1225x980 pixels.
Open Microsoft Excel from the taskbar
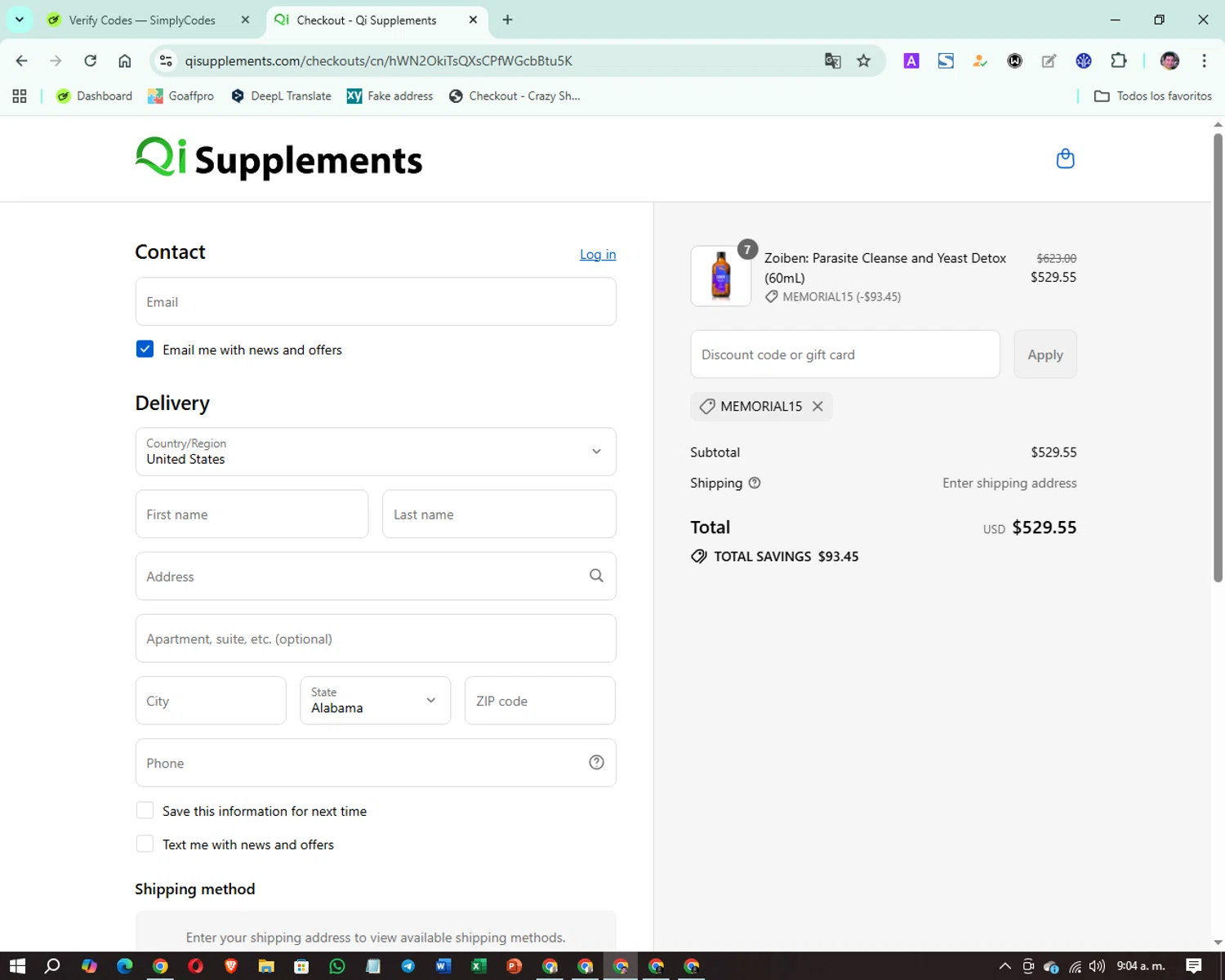tap(479, 966)
